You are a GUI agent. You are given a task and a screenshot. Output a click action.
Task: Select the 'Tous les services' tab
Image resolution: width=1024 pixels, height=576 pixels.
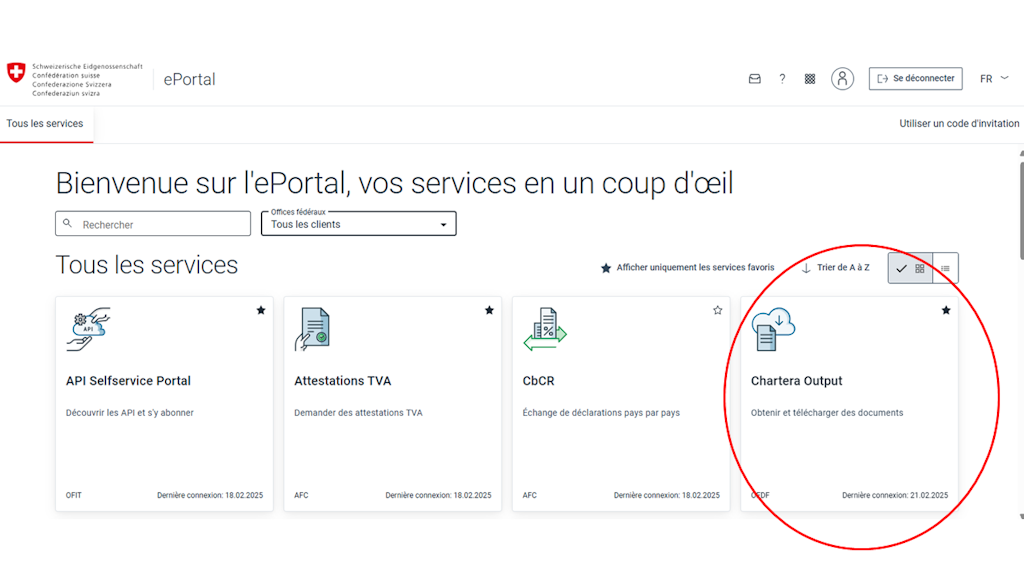pyautogui.click(x=46, y=123)
